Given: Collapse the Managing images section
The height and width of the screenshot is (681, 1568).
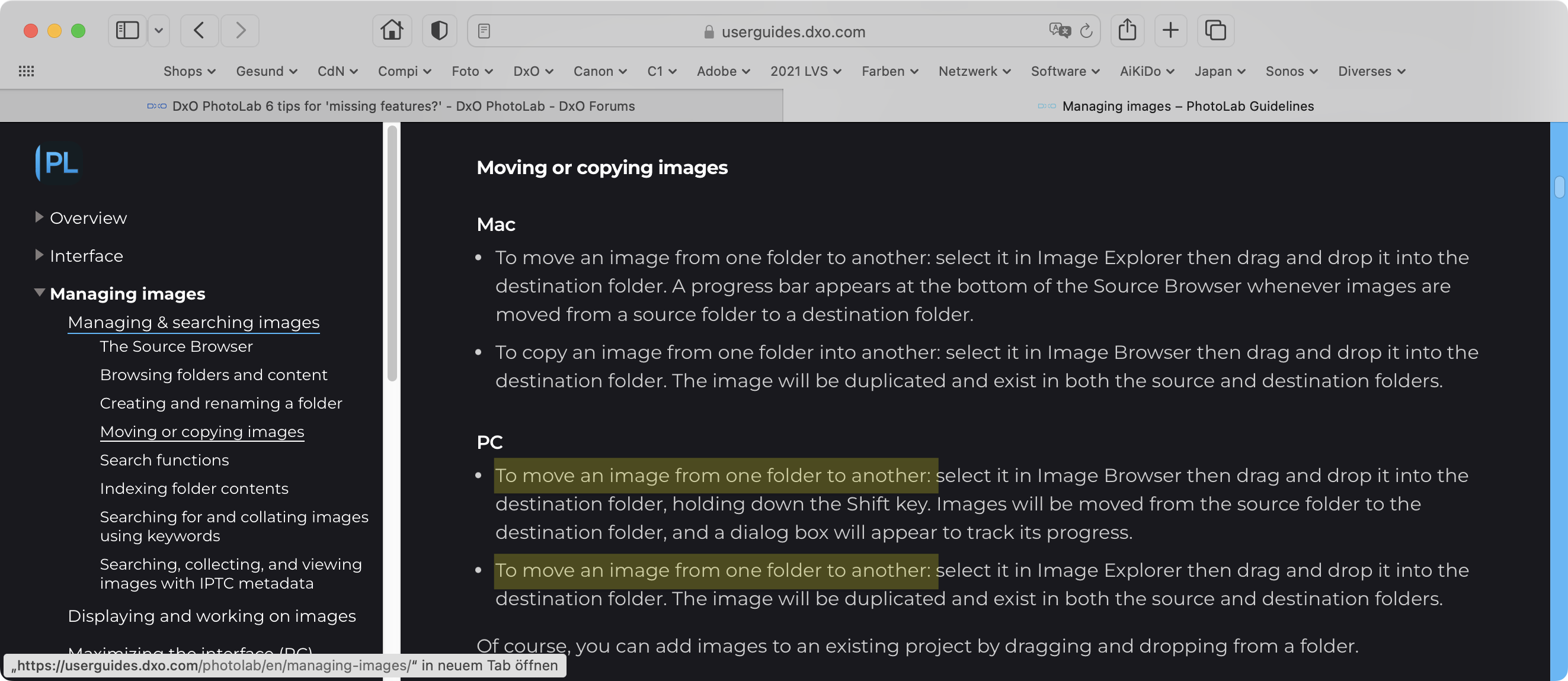Looking at the screenshot, I should click(x=39, y=293).
